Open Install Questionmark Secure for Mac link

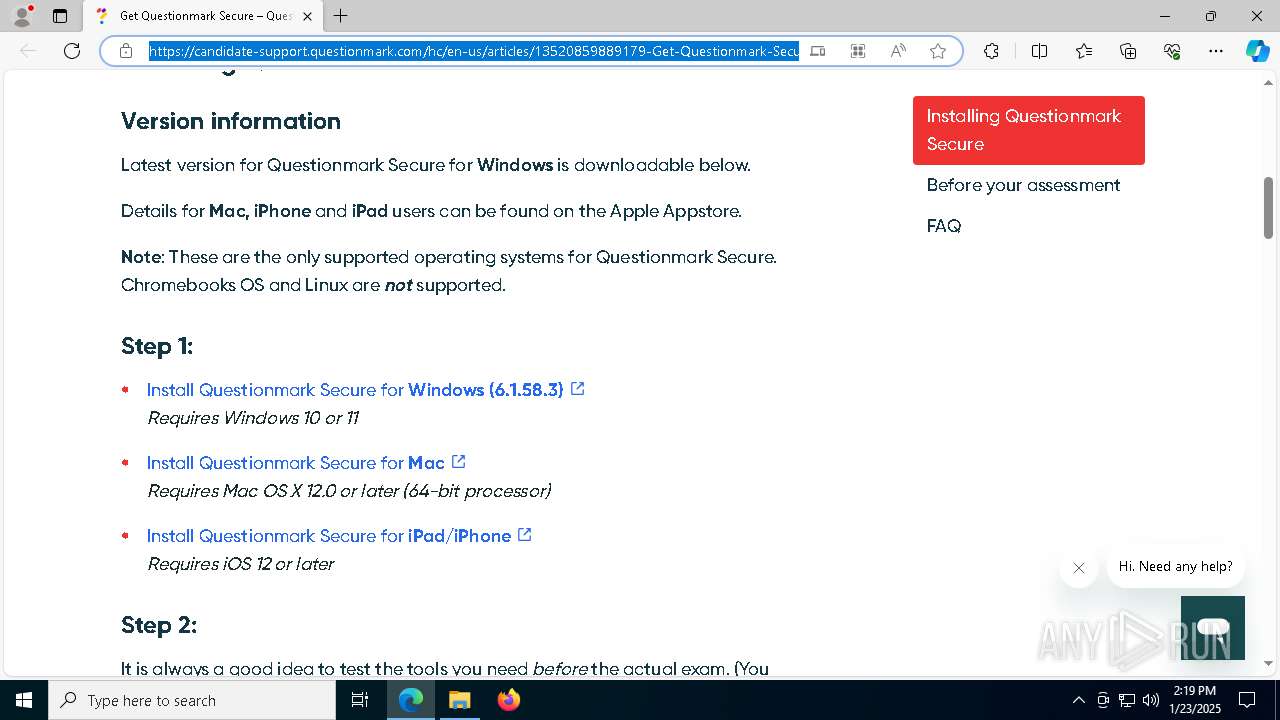coord(296,463)
